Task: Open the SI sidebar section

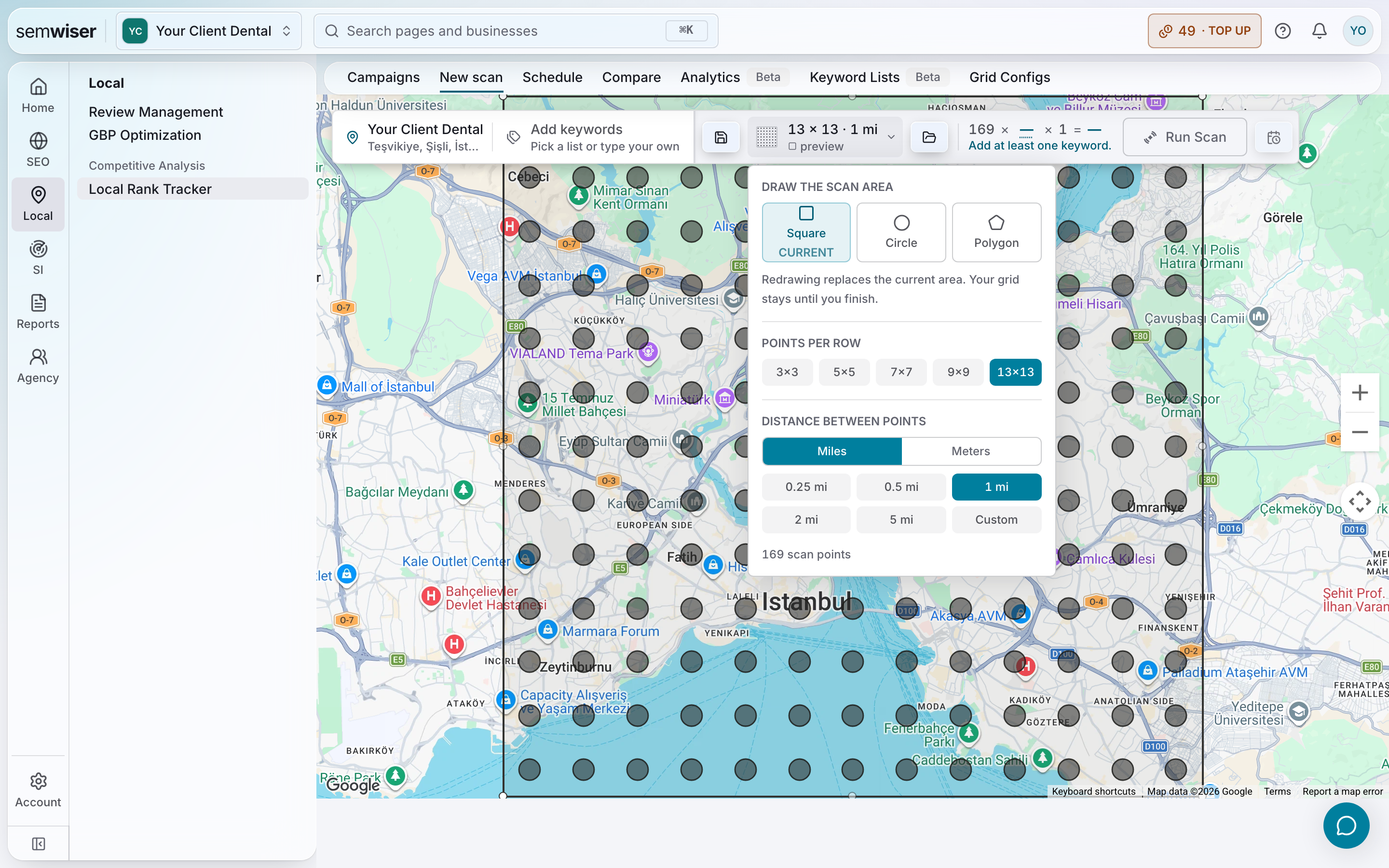Action: click(x=38, y=258)
